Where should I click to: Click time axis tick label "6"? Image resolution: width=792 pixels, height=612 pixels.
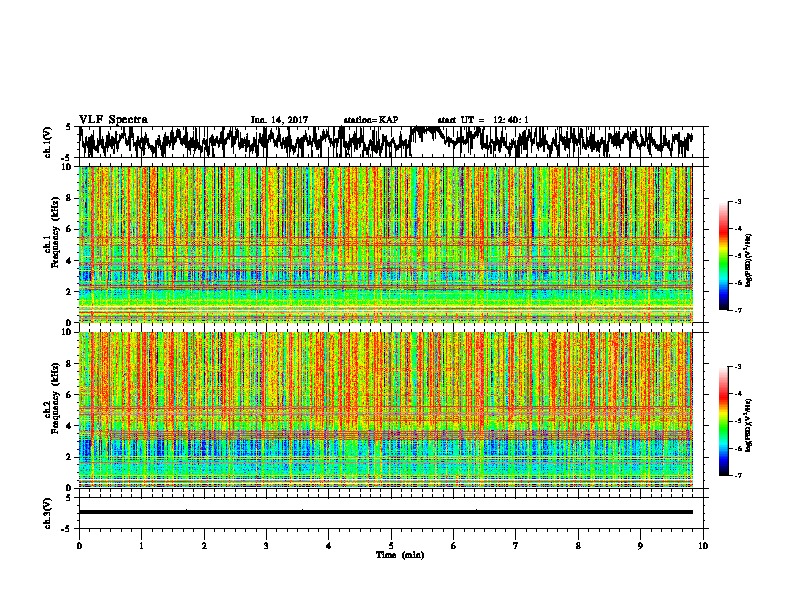[454, 546]
